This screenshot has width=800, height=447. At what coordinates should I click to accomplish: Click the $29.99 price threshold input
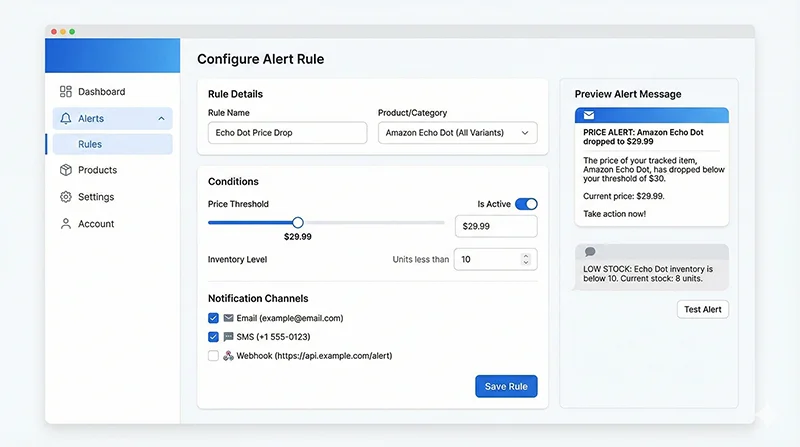tap(496, 226)
